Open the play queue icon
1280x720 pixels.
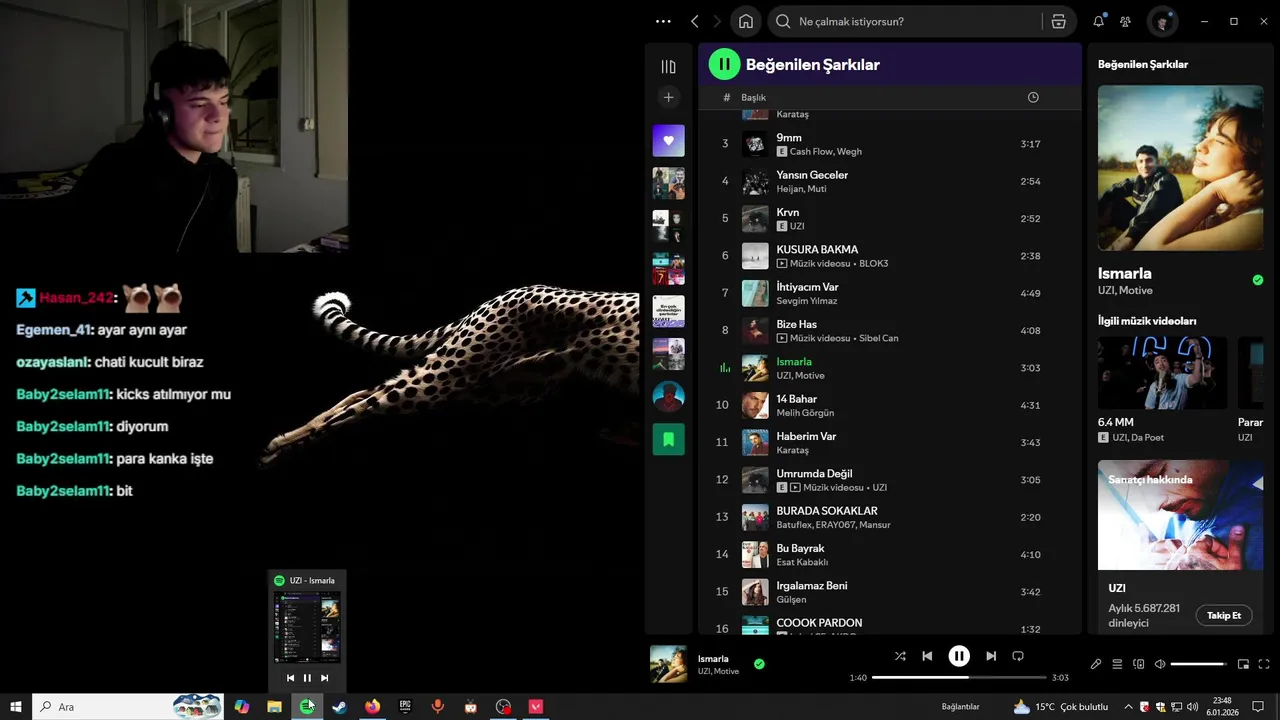[1117, 664]
